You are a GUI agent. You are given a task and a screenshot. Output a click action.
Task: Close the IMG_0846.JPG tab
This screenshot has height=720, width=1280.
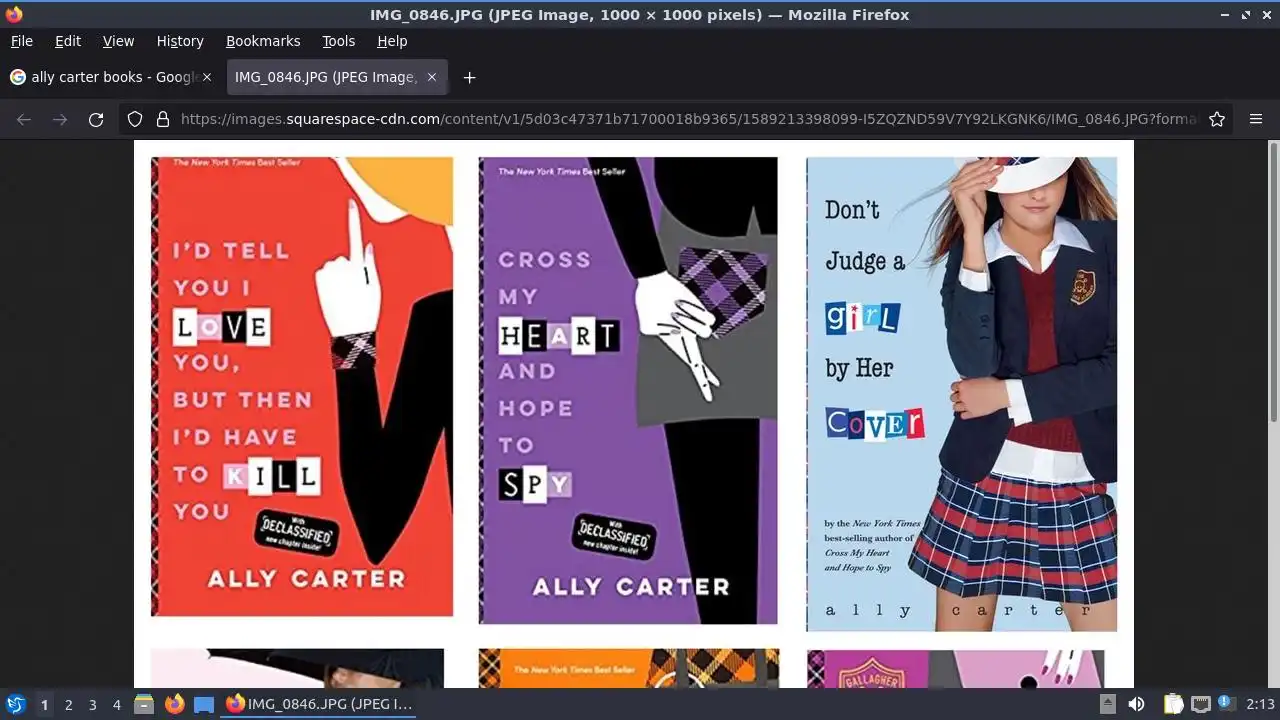click(x=432, y=77)
